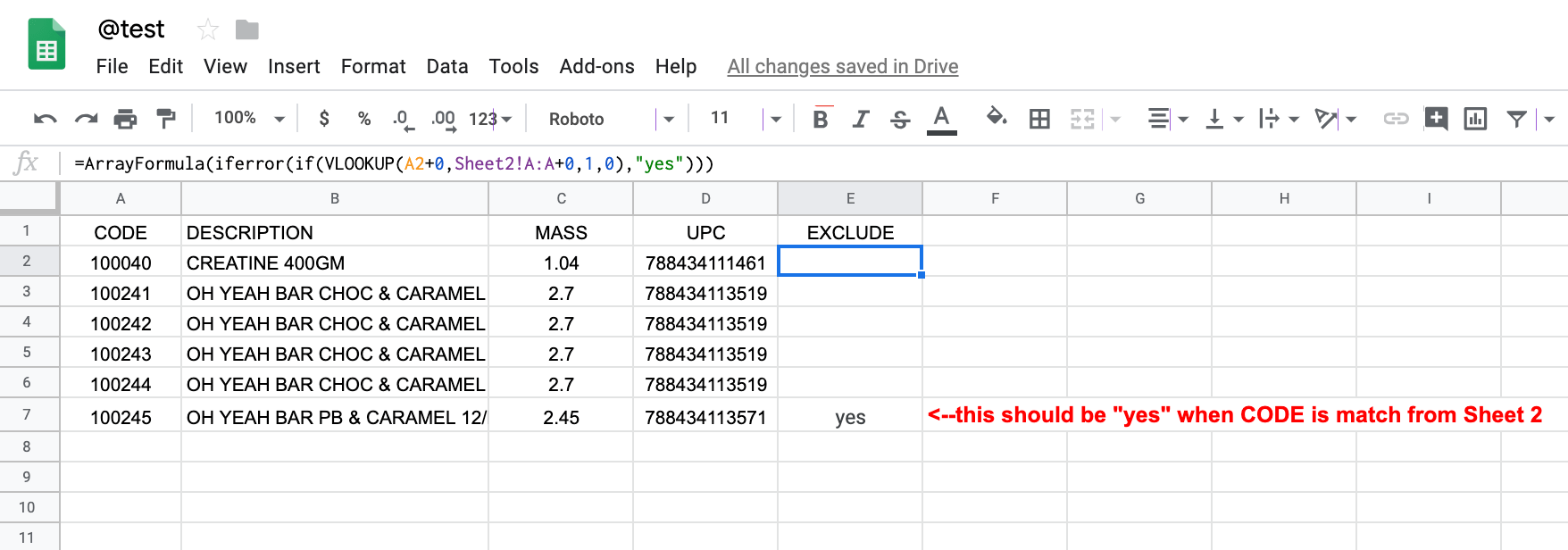Click the Print icon
The height and width of the screenshot is (550, 1568).
pos(126,119)
